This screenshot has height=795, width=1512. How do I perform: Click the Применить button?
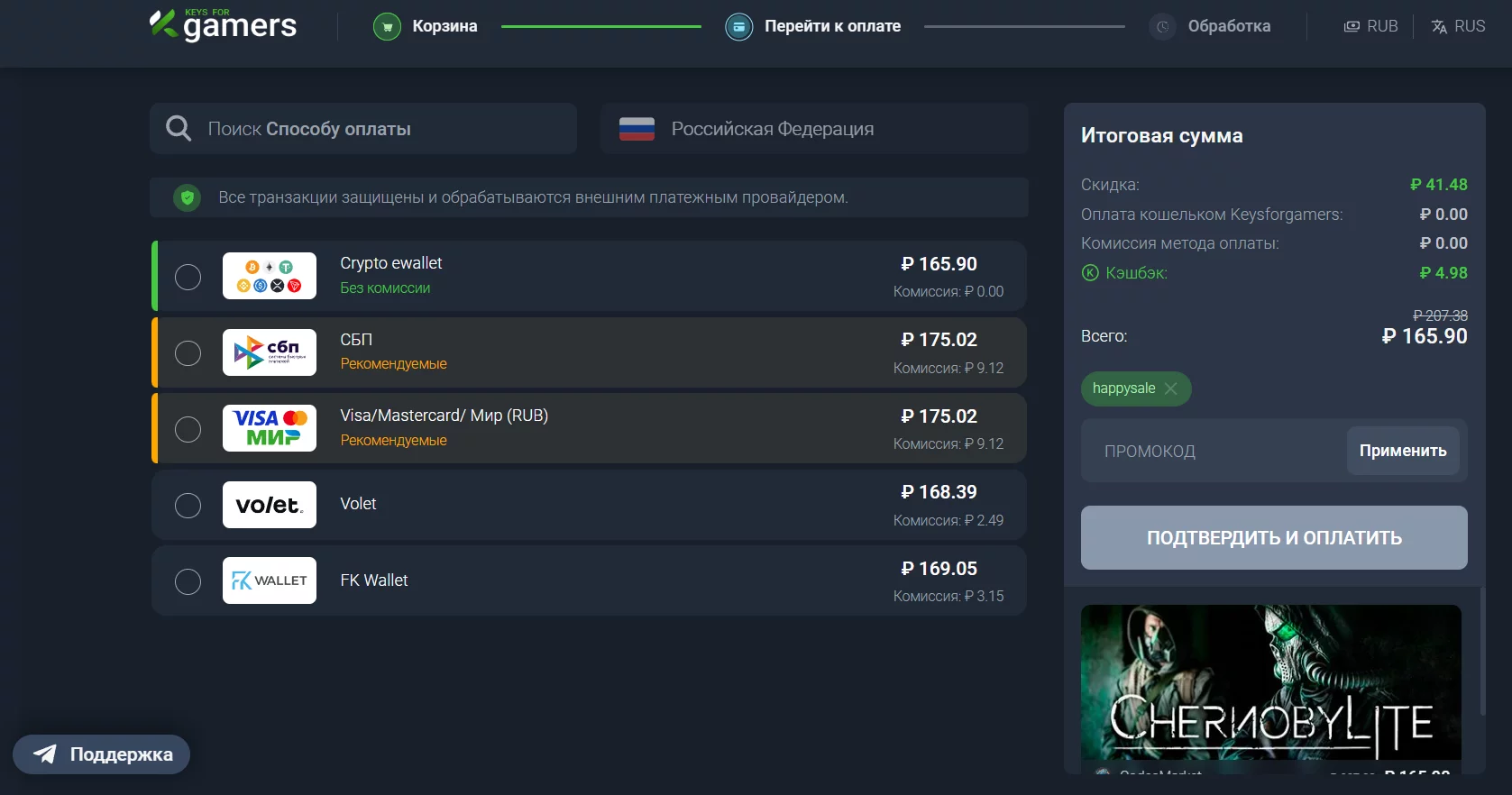[1403, 451]
